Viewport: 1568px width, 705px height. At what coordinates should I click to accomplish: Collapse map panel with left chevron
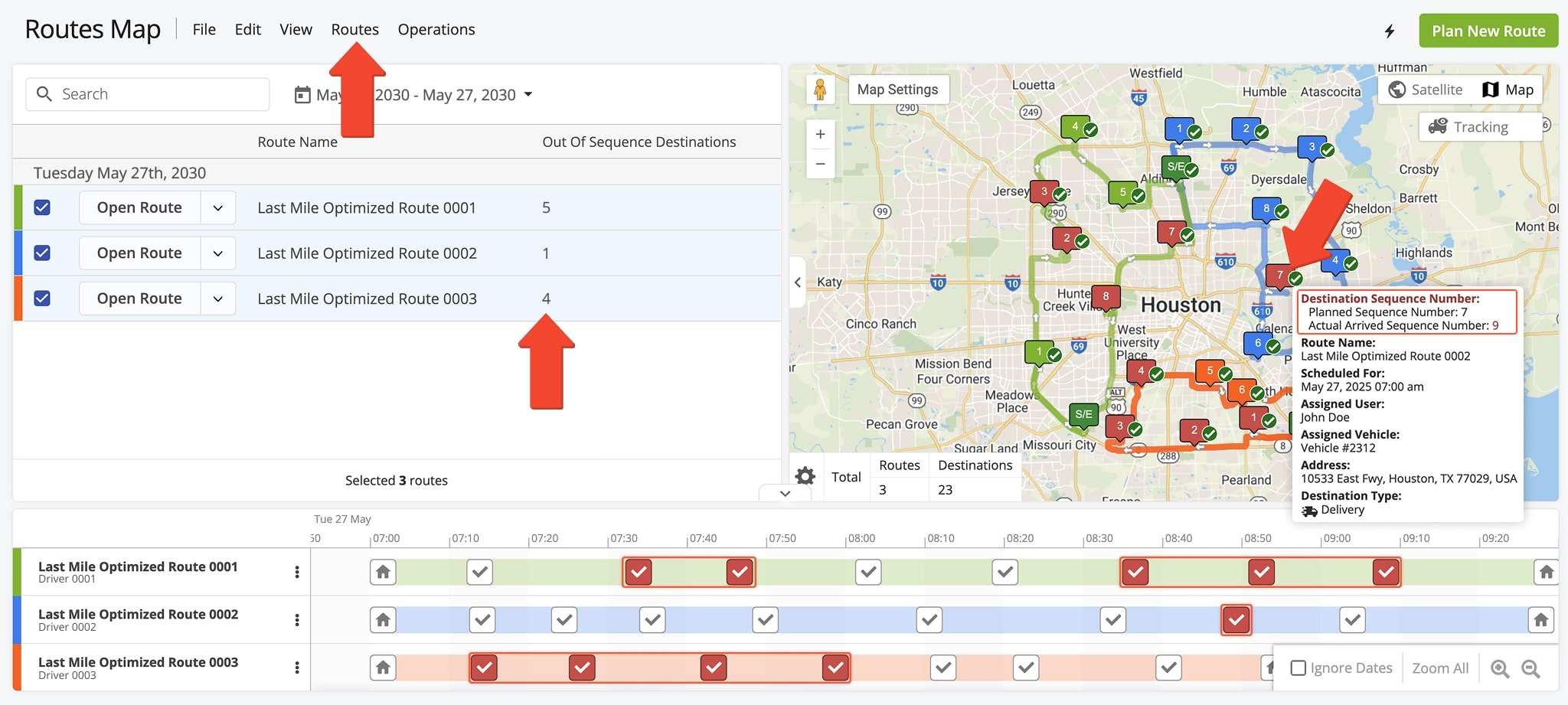[x=798, y=282]
